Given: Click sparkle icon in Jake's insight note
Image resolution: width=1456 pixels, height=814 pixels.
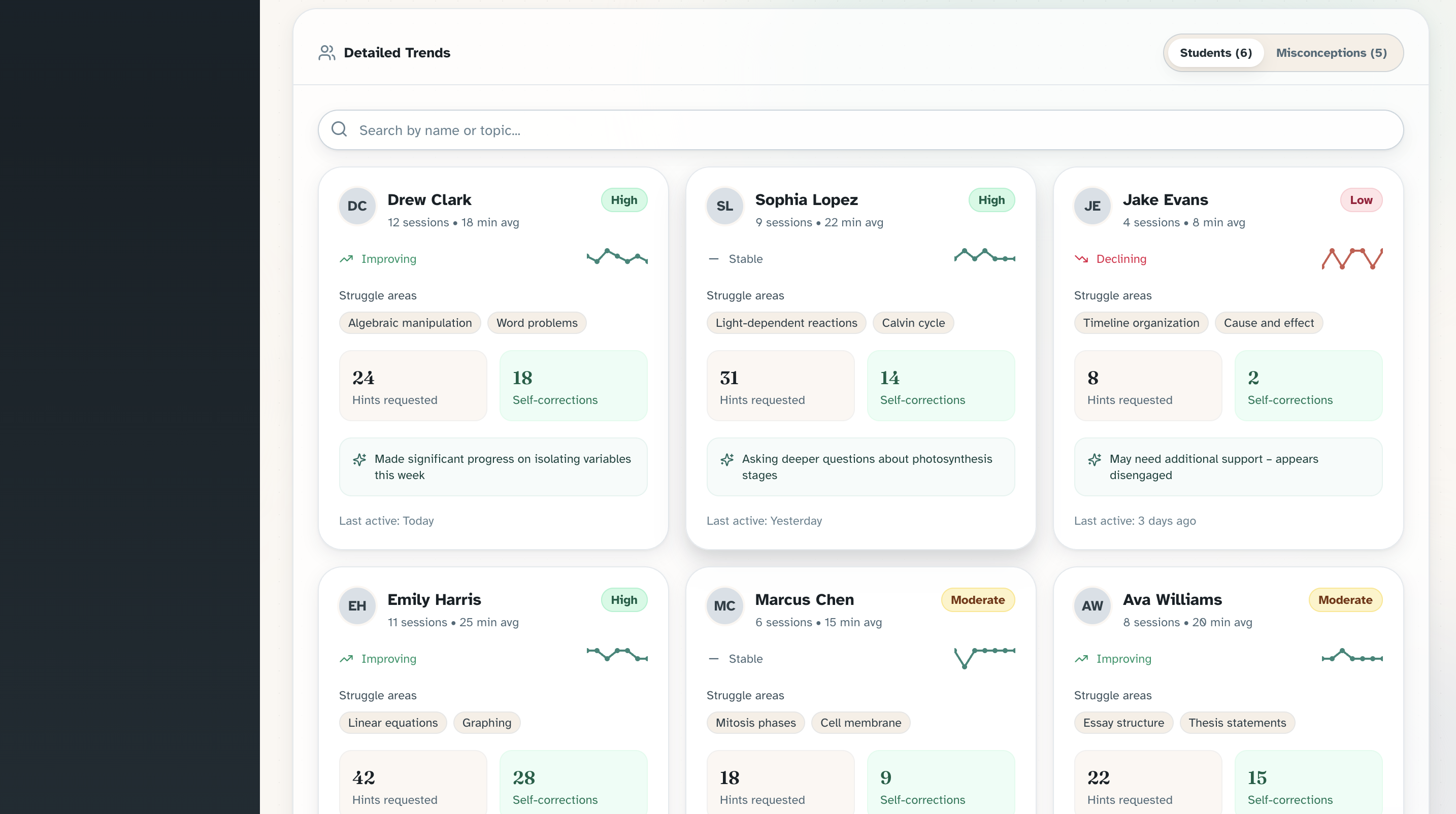Looking at the screenshot, I should [x=1094, y=459].
